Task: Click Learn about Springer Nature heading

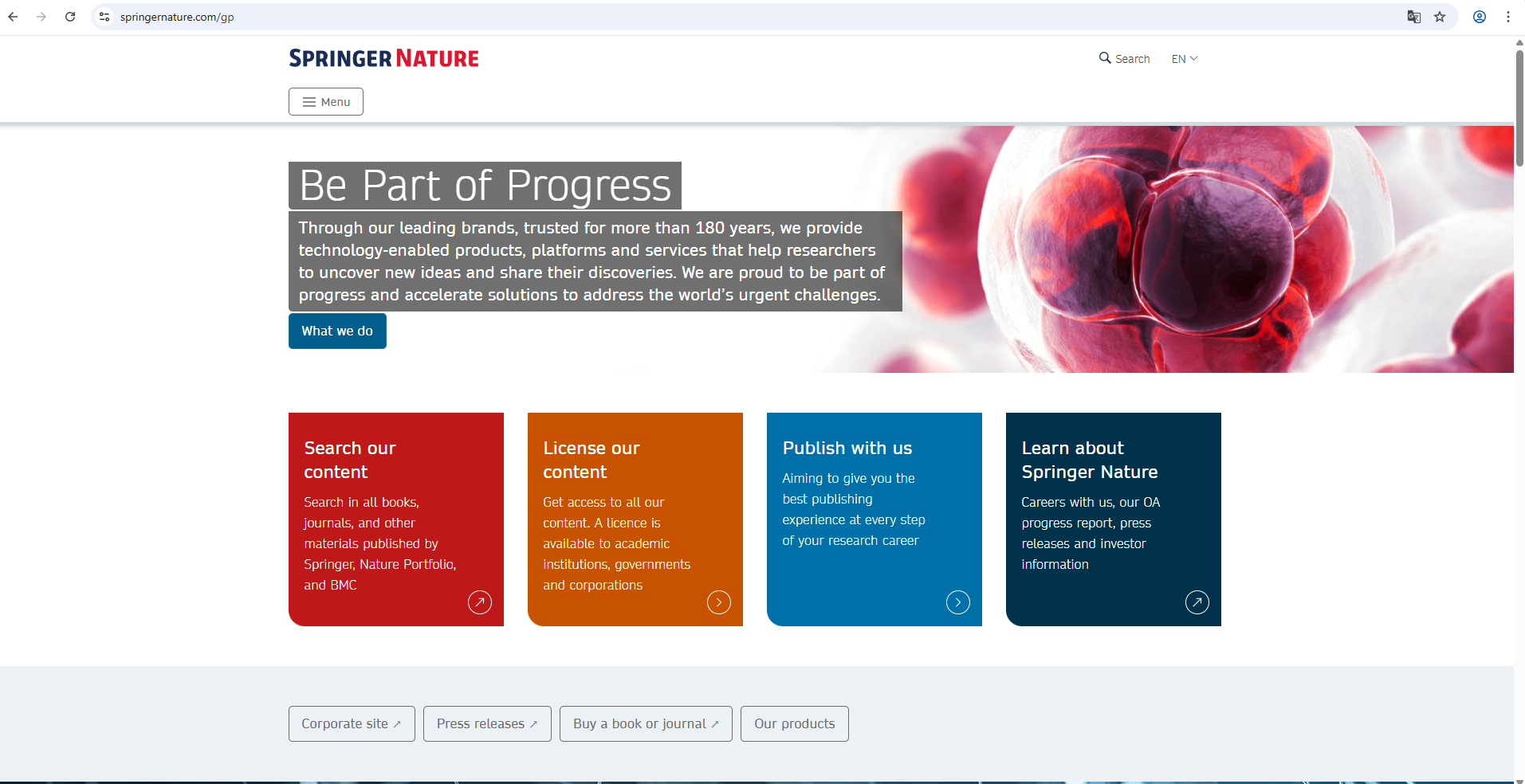Action: [1090, 460]
